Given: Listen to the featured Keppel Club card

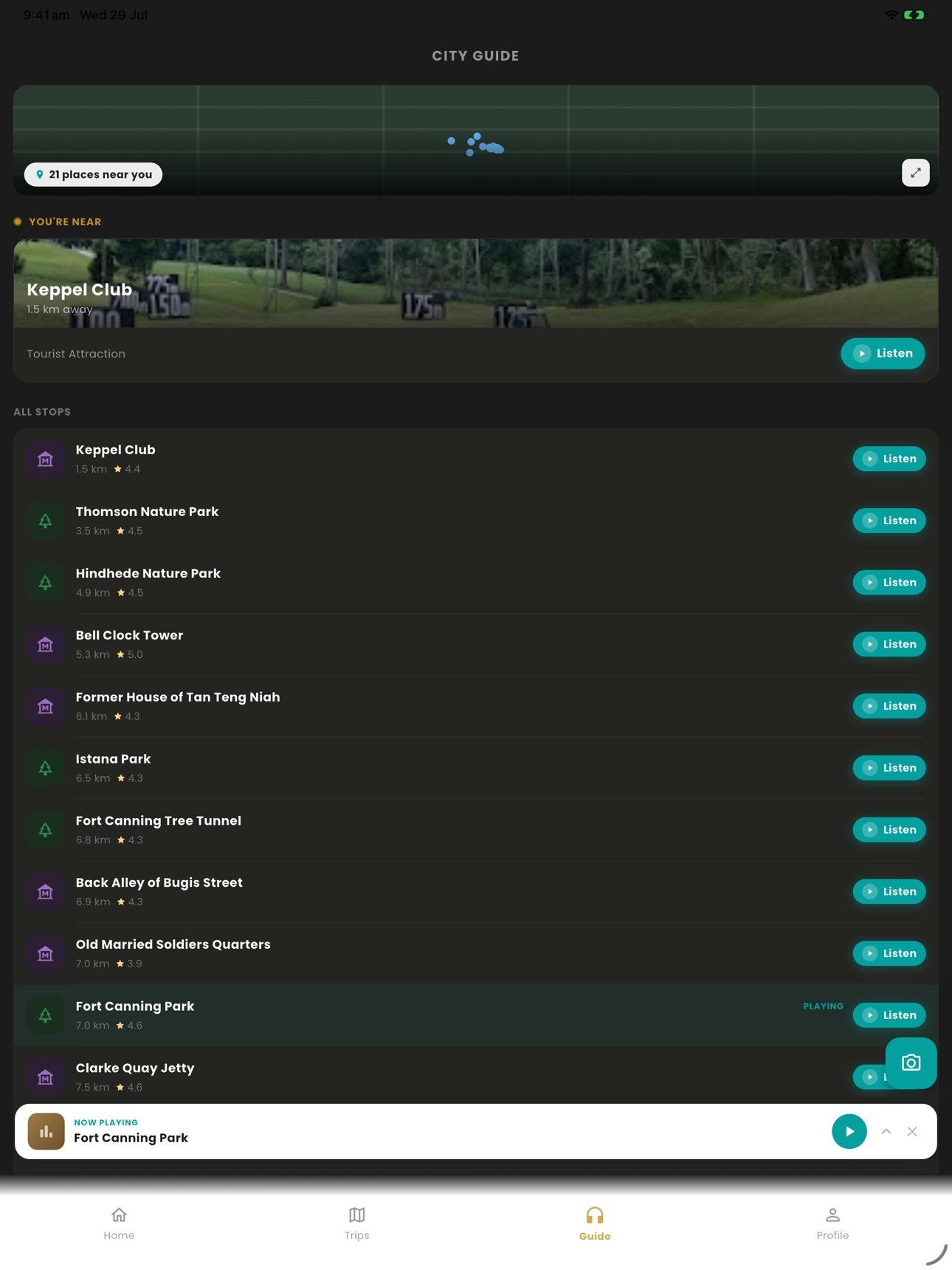Looking at the screenshot, I should [883, 353].
